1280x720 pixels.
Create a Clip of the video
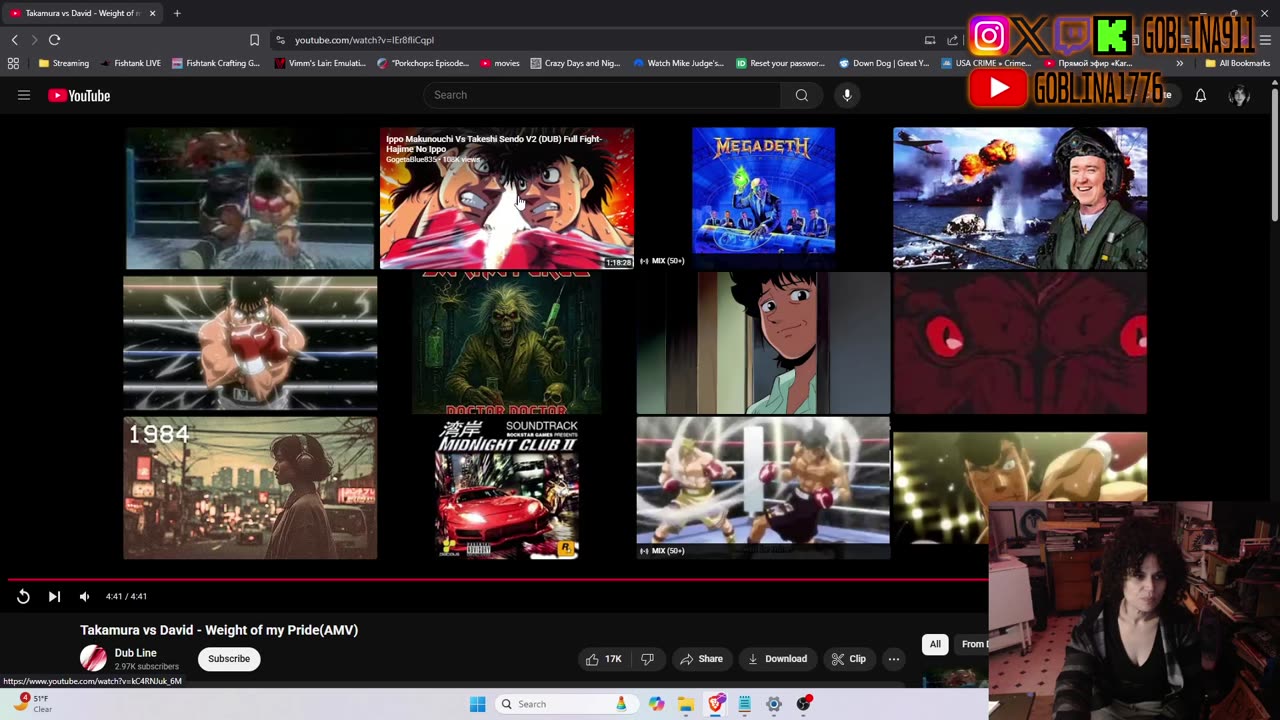tap(848, 659)
